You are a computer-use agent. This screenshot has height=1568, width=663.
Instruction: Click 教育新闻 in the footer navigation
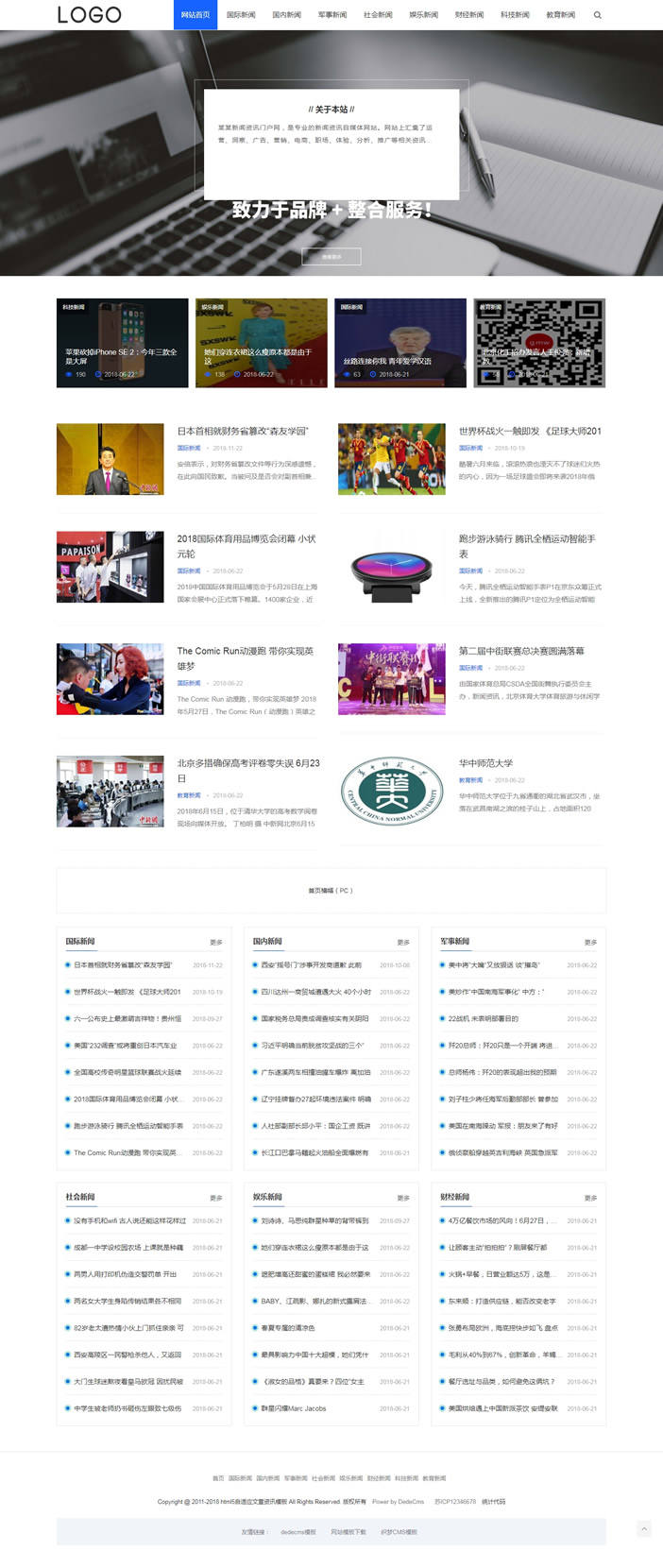pyautogui.click(x=434, y=1478)
